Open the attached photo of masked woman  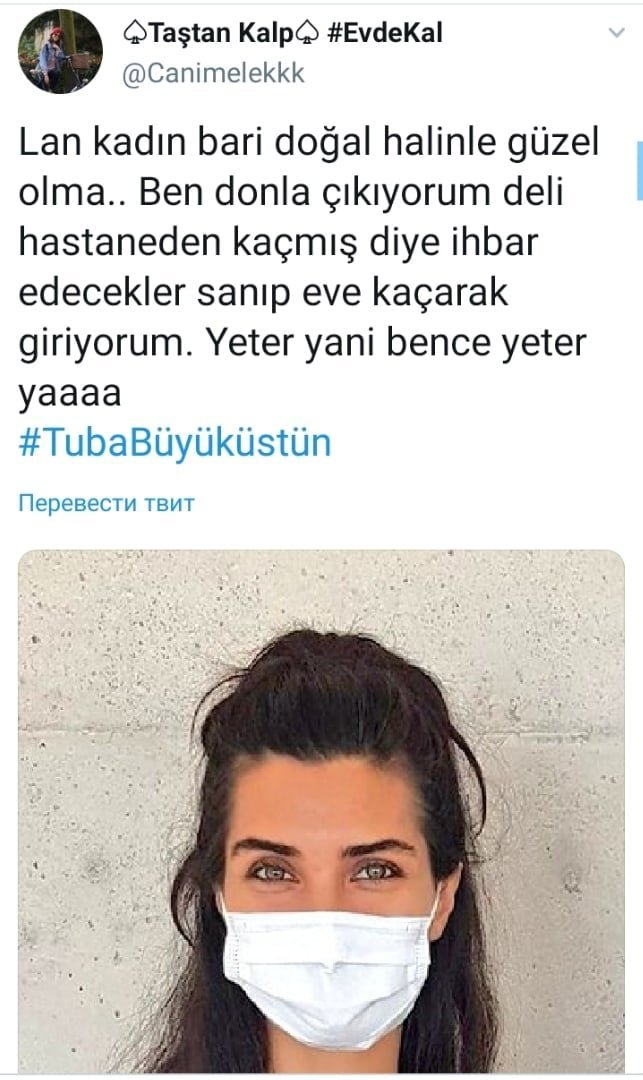(x=322, y=811)
